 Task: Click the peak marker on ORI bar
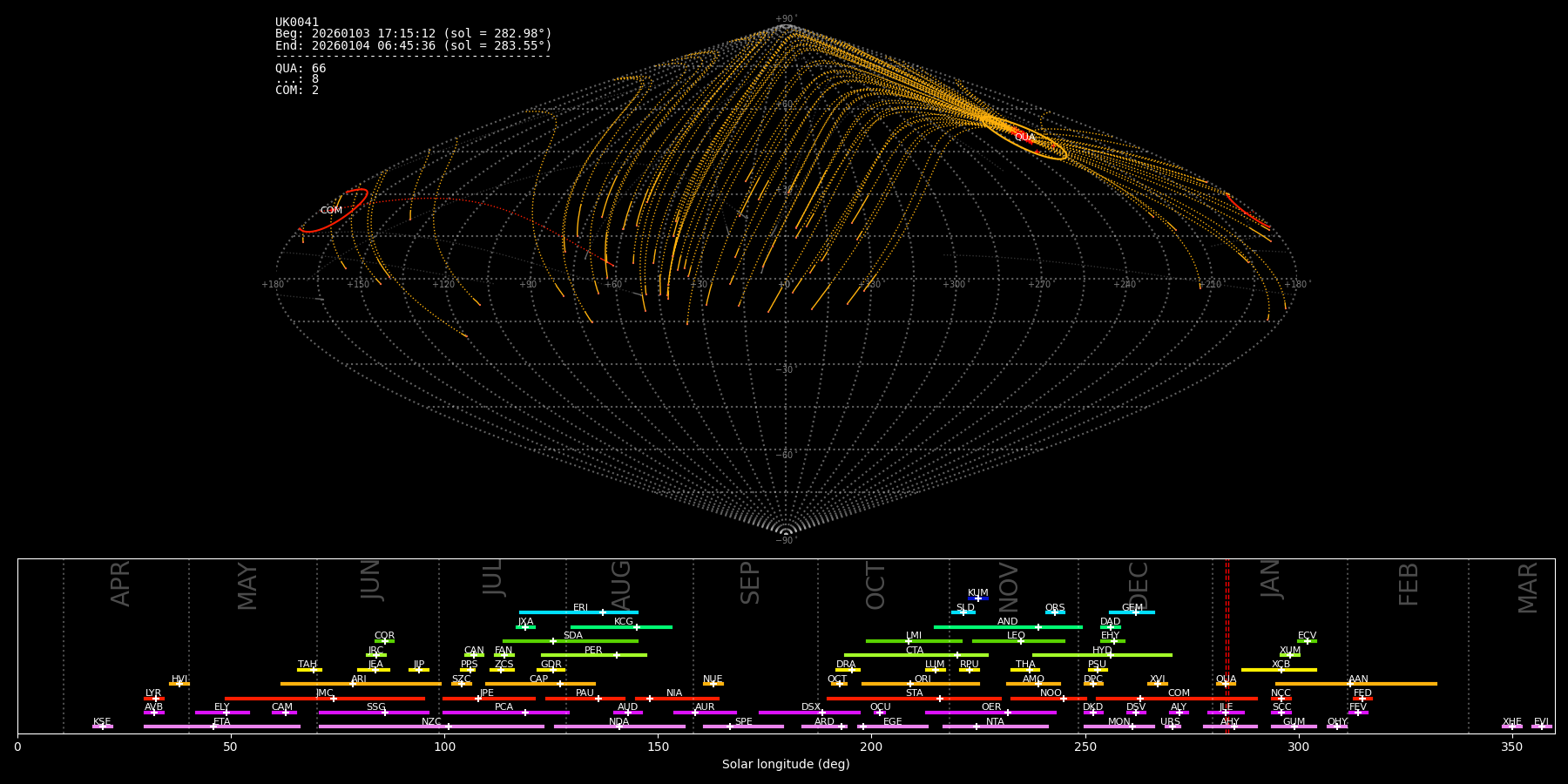point(910,684)
